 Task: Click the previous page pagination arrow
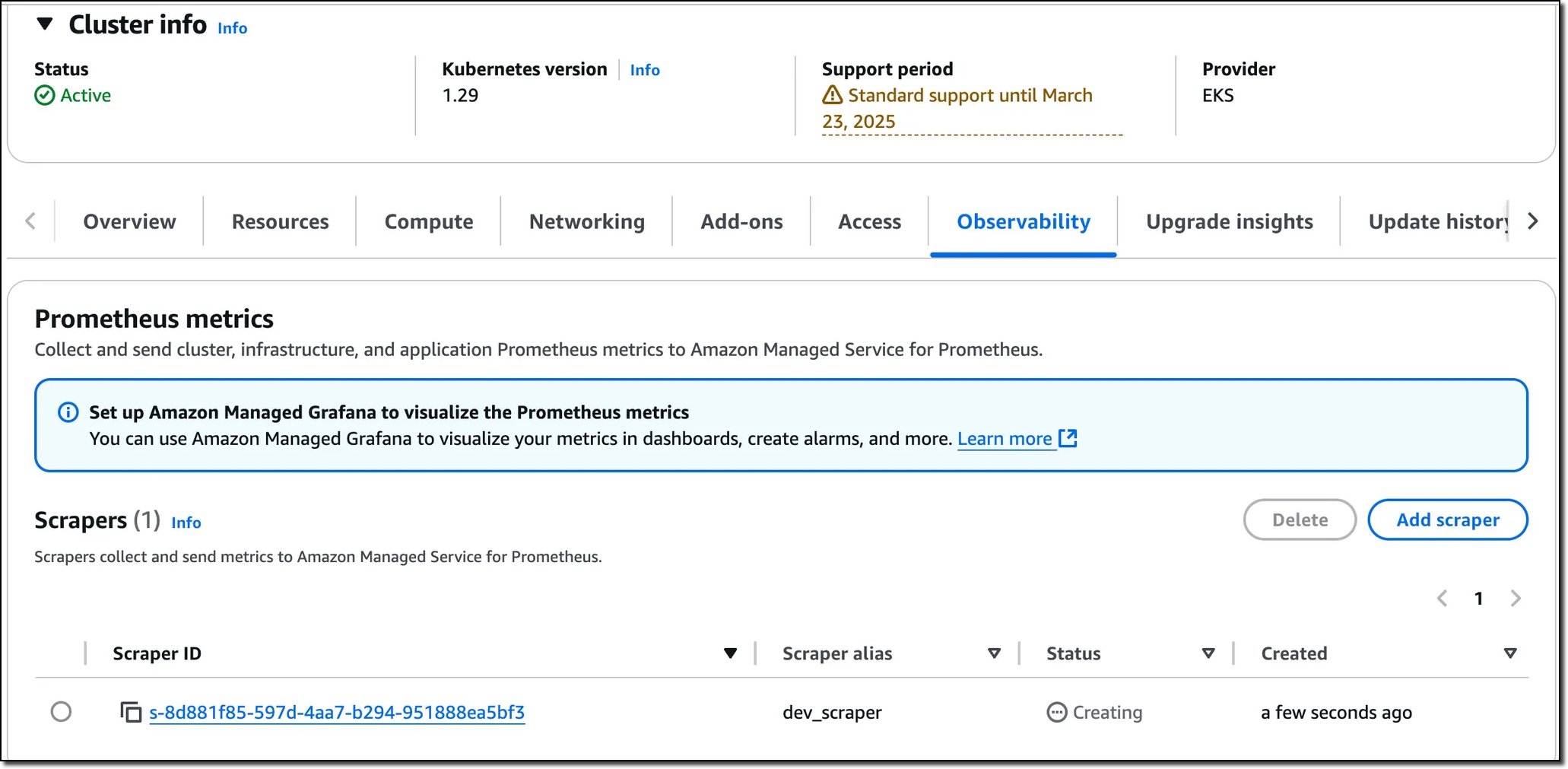[1442, 599]
